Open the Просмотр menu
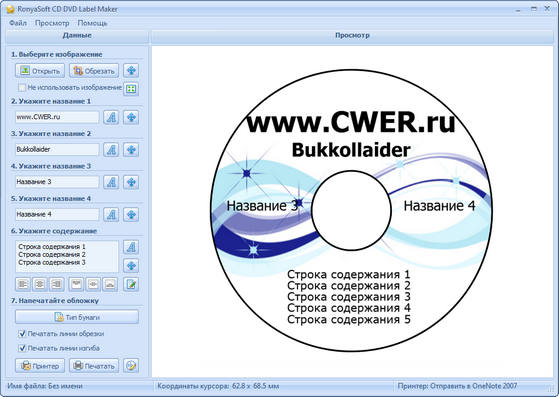Viewport: 559px width, 397px height. [52, 23]
